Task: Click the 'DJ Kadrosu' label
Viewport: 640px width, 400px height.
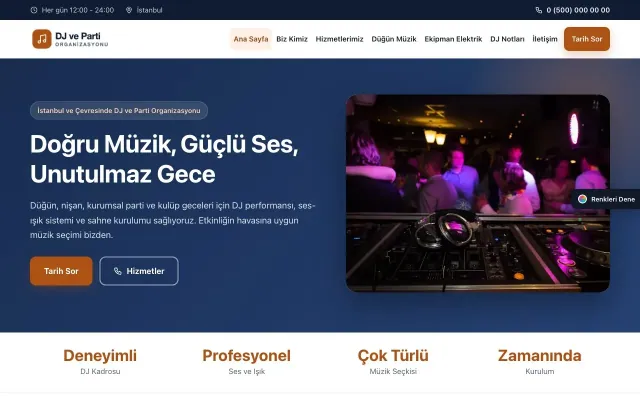Action: [100, 371]
